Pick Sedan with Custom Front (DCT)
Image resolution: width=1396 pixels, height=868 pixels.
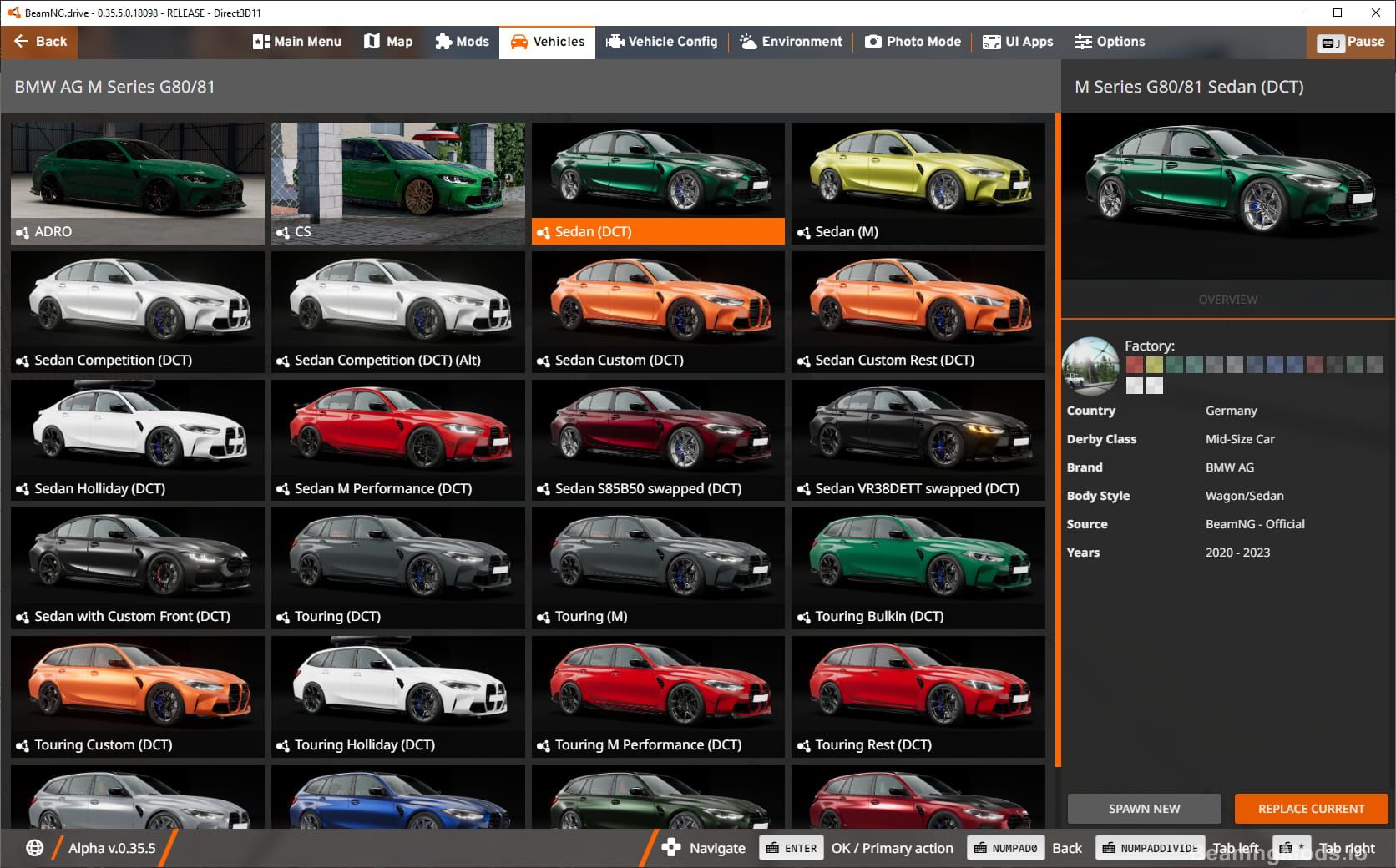coord(138,568)
